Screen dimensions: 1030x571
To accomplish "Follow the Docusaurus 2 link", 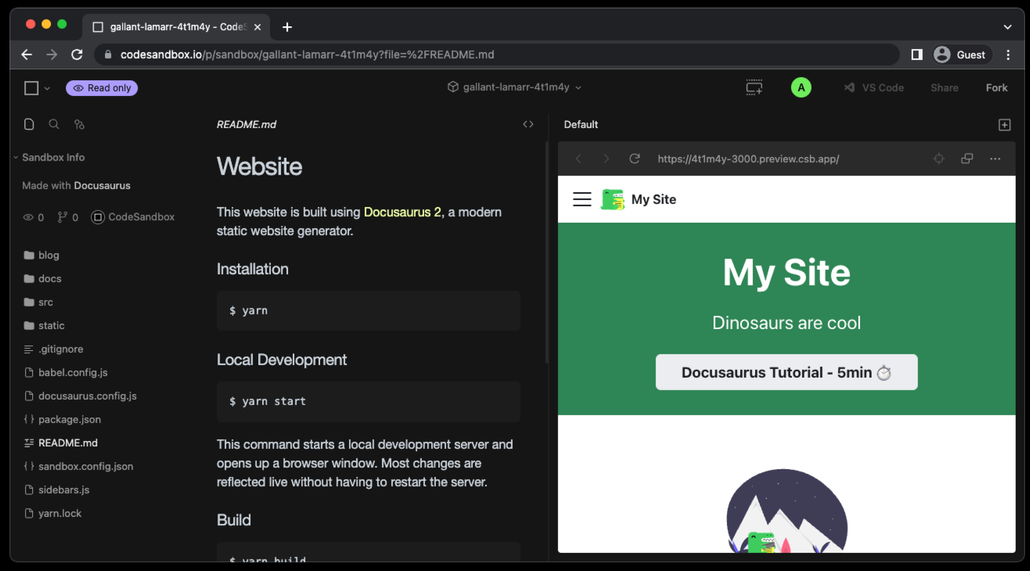I will click(x=402, y=212).
